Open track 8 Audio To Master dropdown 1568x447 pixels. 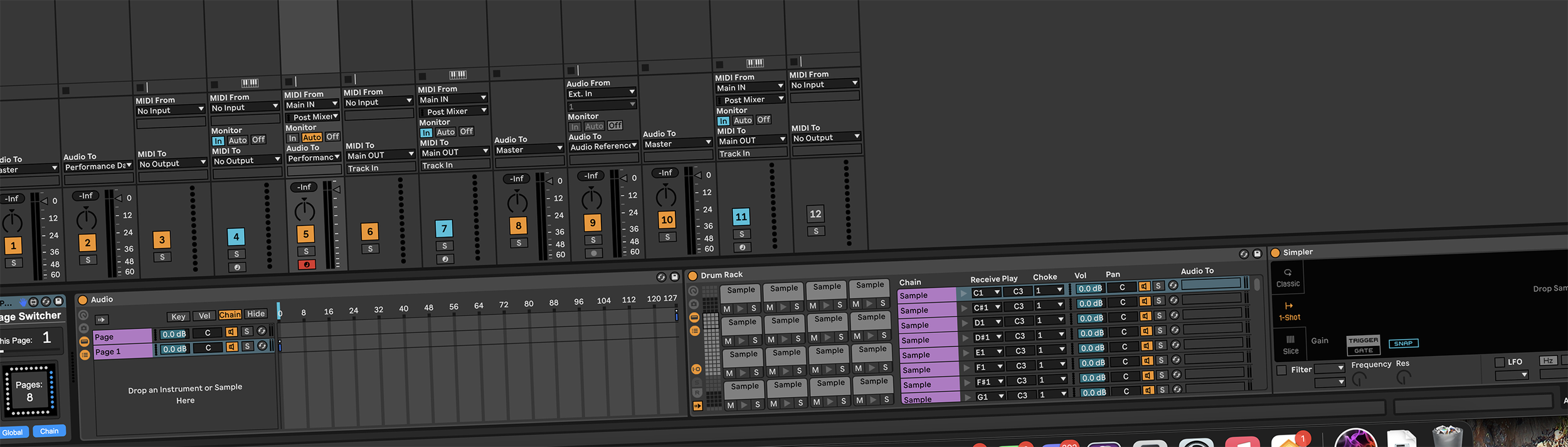tap(529, 150)
